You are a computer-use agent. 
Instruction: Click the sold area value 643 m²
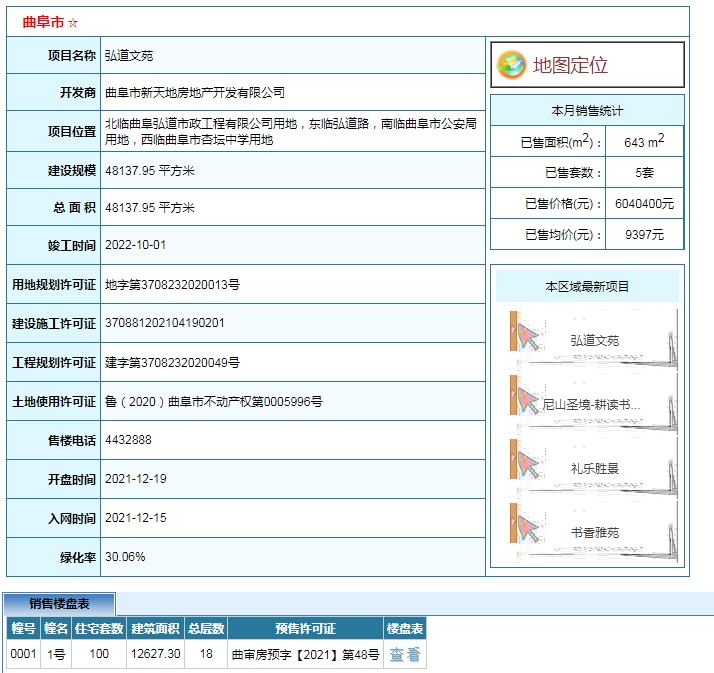644,141
